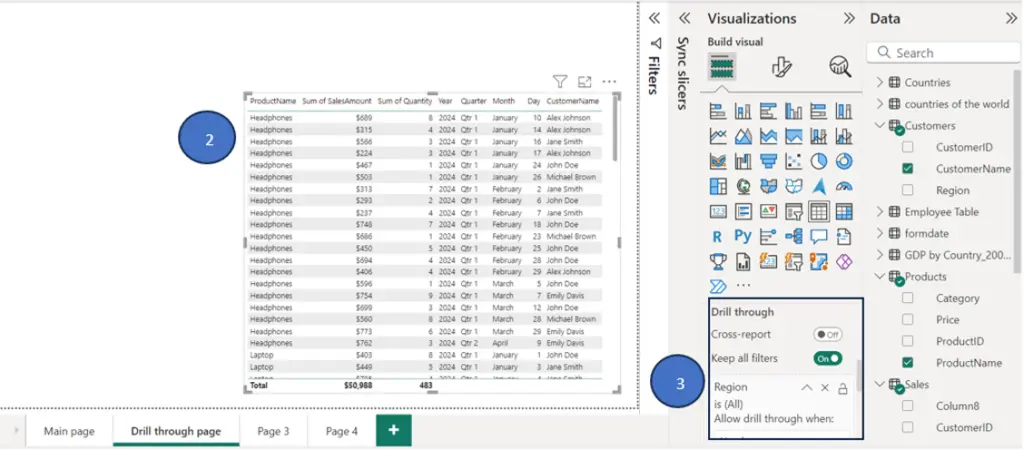Add a Q&A speech bubble visual
This screenshot has width=1024, height=450.
point(819,236)
